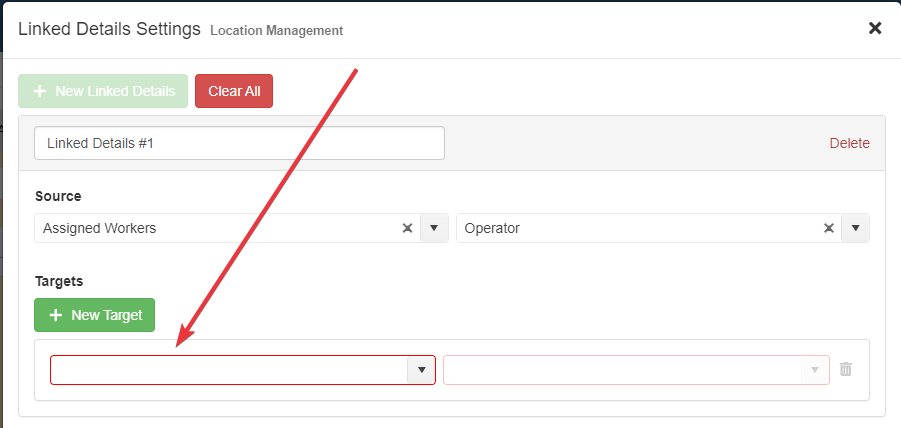Close the Linked Details Settings dialog

click(875, 28)
